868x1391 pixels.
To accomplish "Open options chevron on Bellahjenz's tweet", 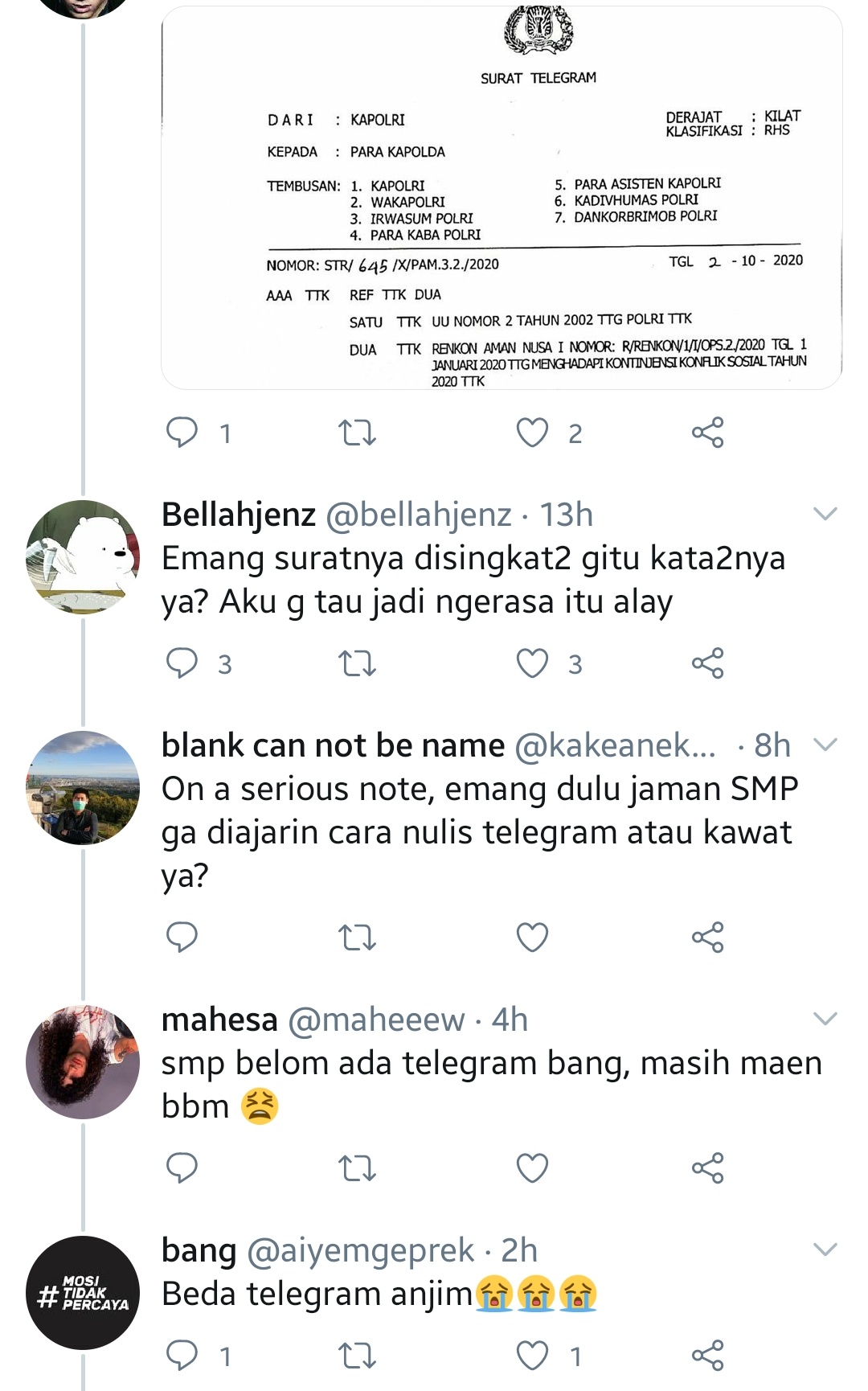I will coord(825,514).
